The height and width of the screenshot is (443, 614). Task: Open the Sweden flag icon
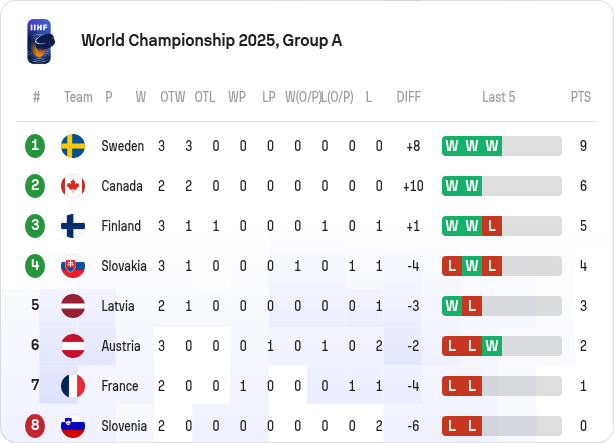[x=73, y=146]
